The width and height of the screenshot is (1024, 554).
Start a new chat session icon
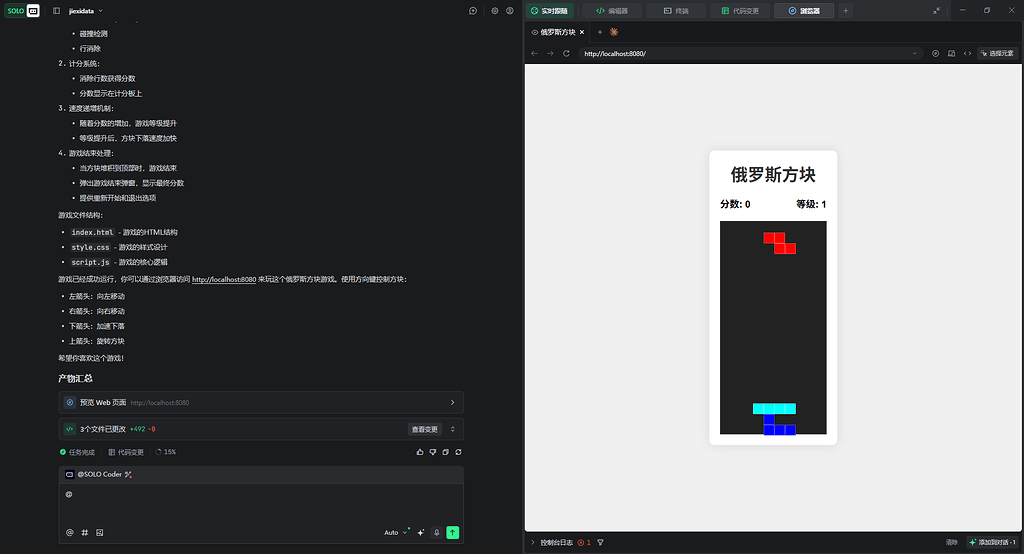click(473, 10)
